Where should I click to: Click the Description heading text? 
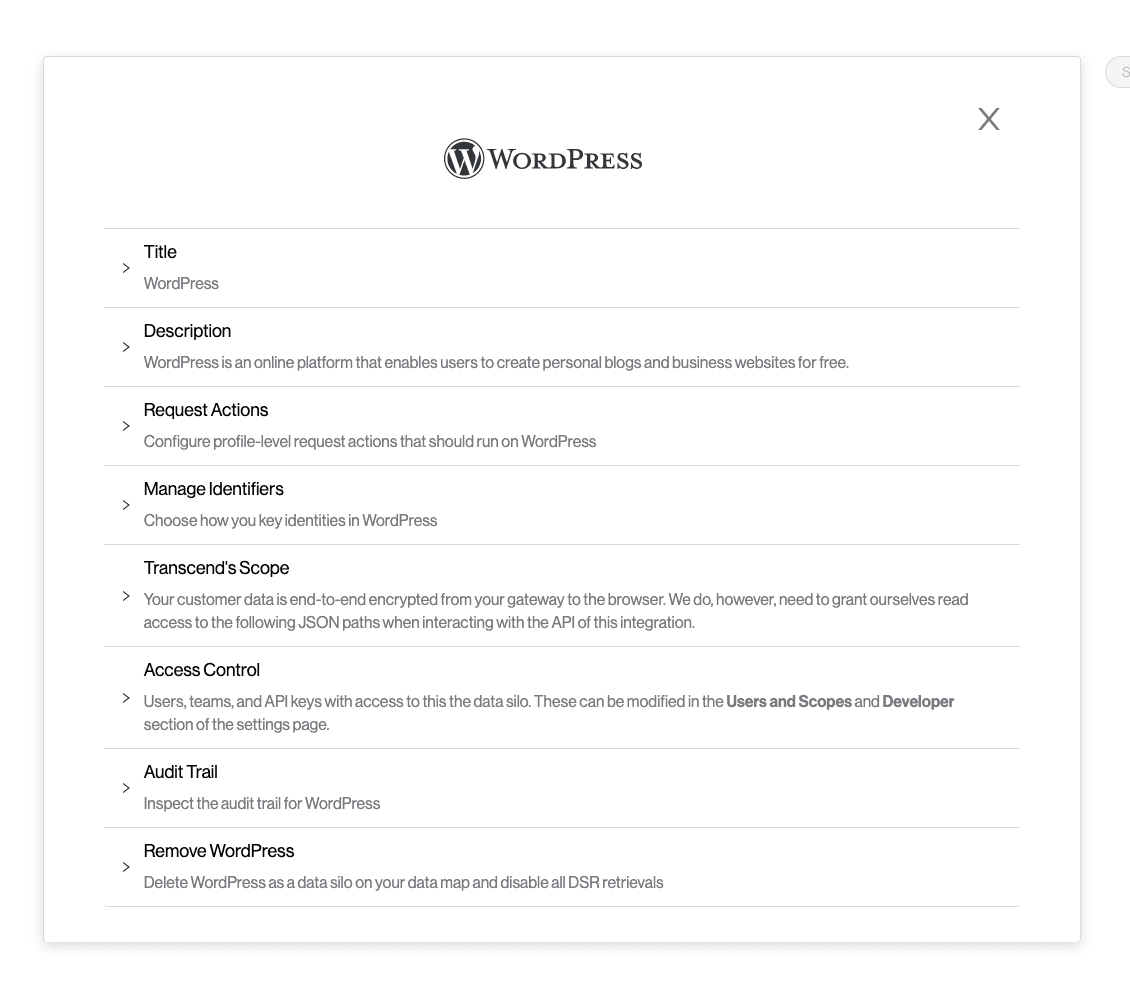[187, 331]
